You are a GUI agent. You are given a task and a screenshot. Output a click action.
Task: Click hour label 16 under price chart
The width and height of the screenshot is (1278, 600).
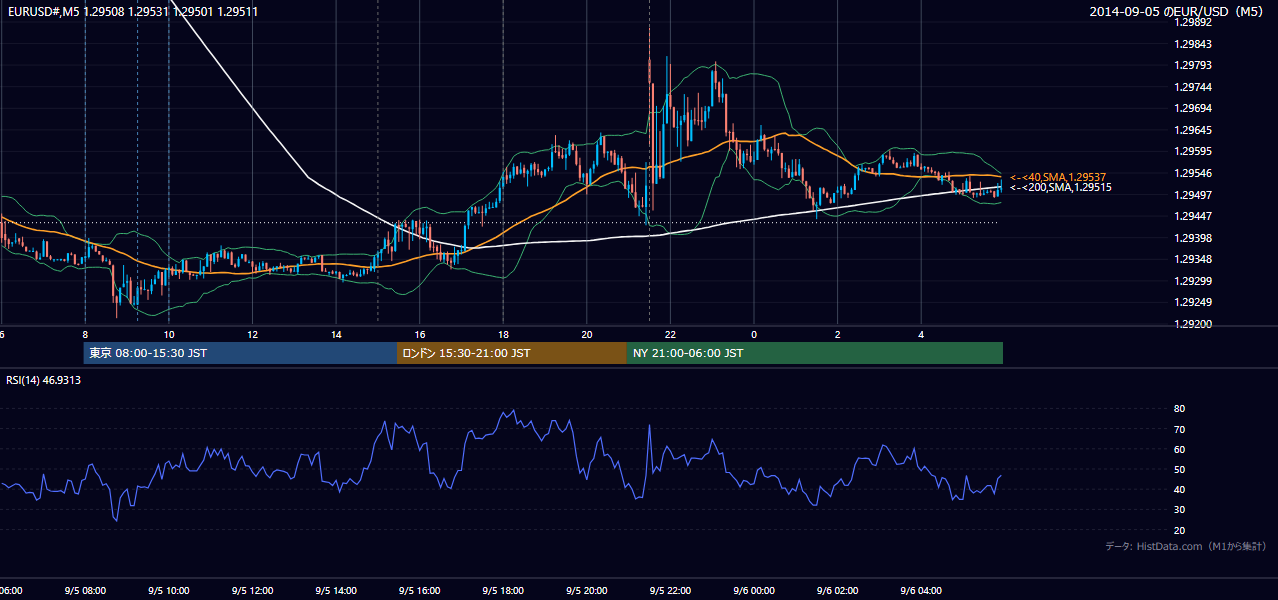point(420,334)
